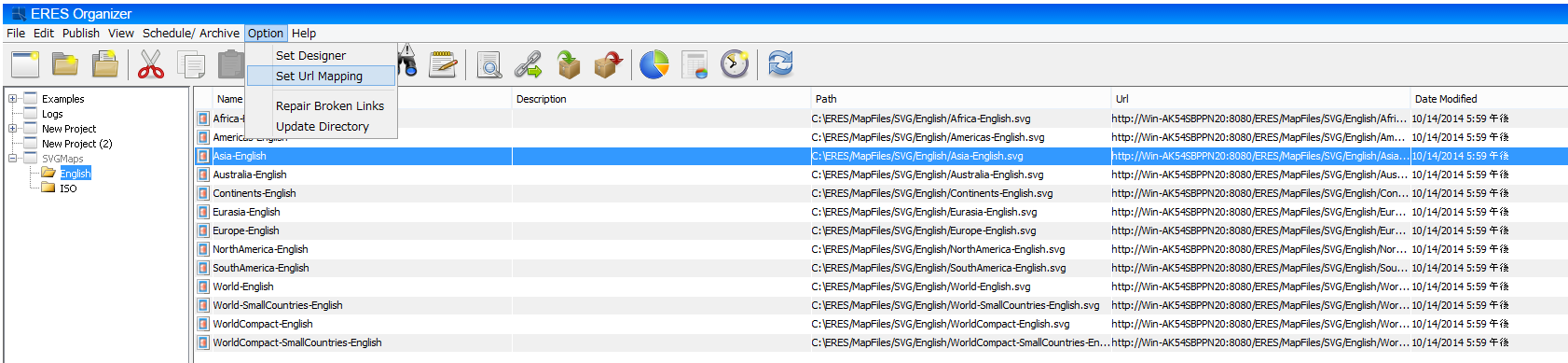The image size is (1568, 363).
Task: Click the chain link with arrow icon
Action: (x=529, y=64)
